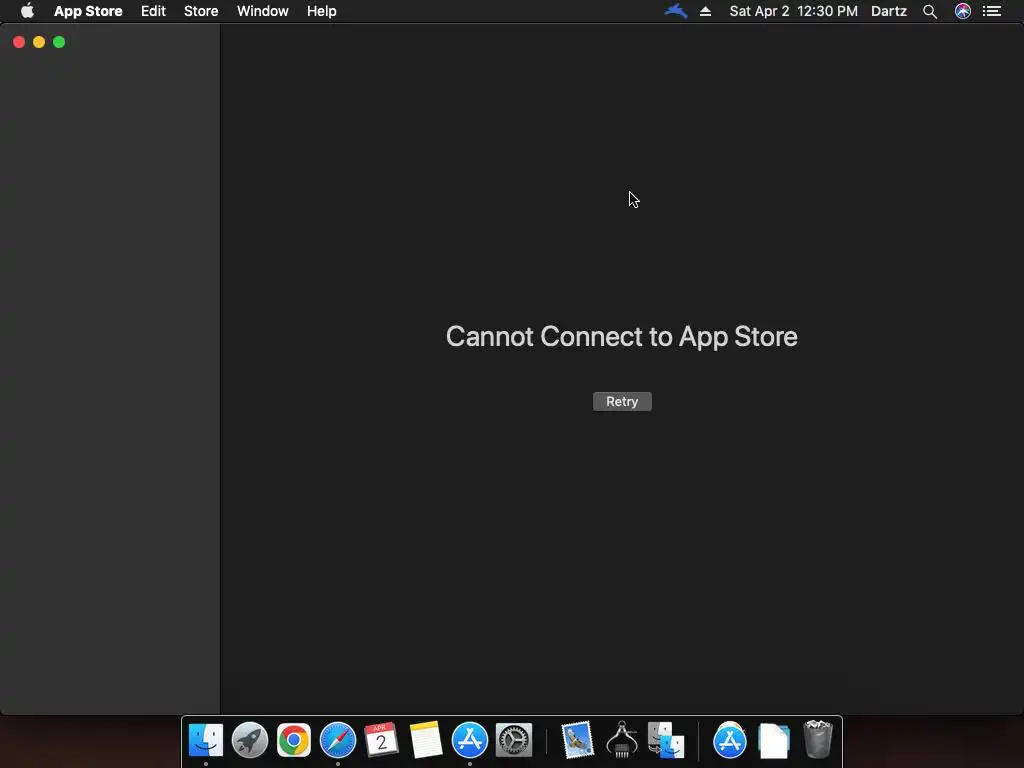Viewport: 1024px width, 768px height.
Task: Open Notes from the Dock
Action: [x=426, y=741]
